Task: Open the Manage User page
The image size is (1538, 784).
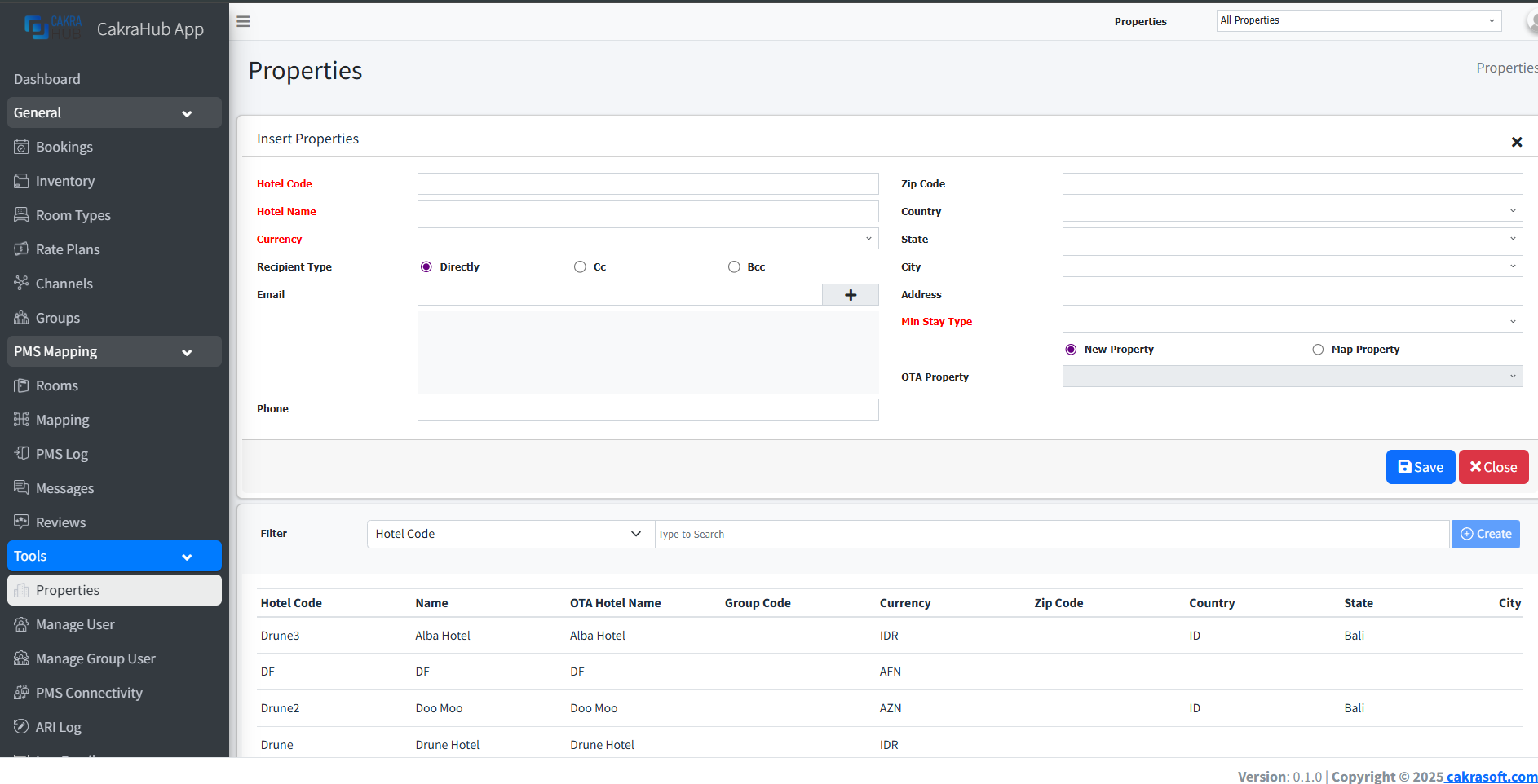Action: click(75, 624)
